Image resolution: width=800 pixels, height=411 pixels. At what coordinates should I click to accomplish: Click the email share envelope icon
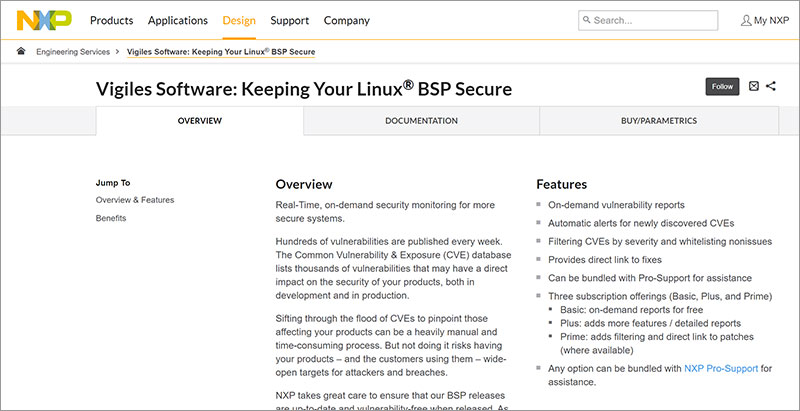[x=754, y=87]
